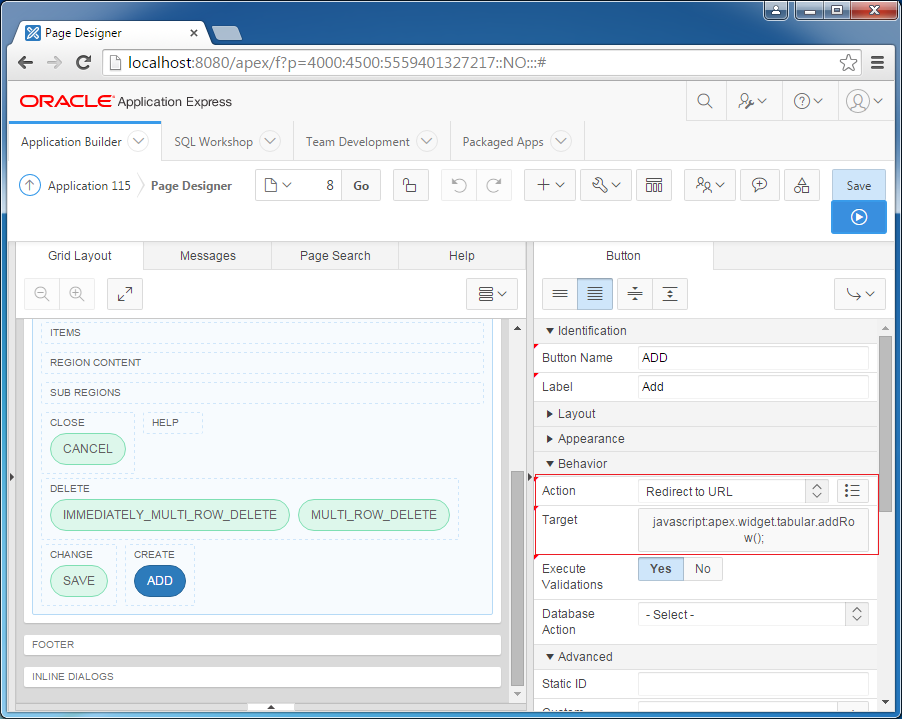Open the Database Action select list
Viewport: 902px width, 719px height.
[753, 614]
